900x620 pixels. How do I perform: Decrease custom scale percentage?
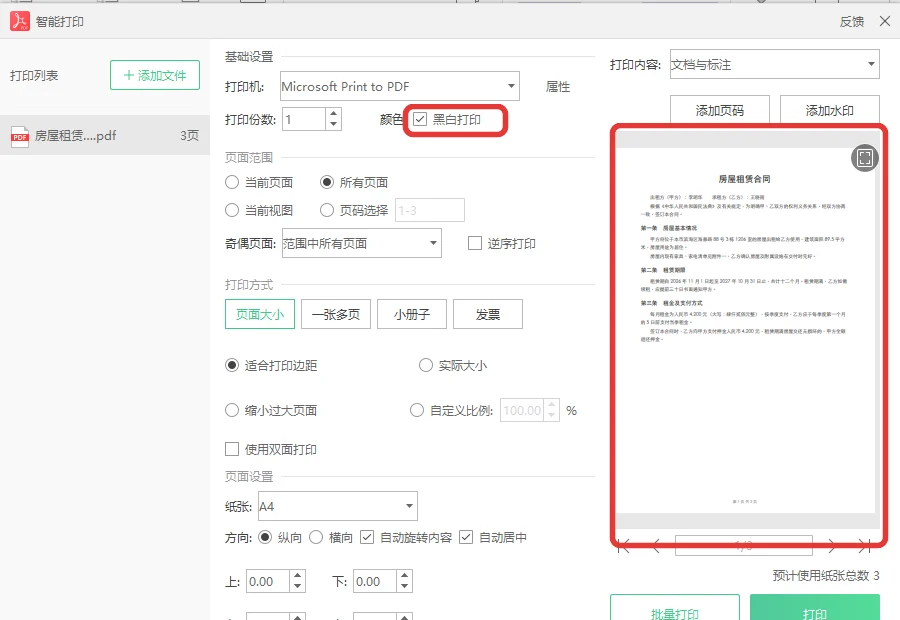552,416
